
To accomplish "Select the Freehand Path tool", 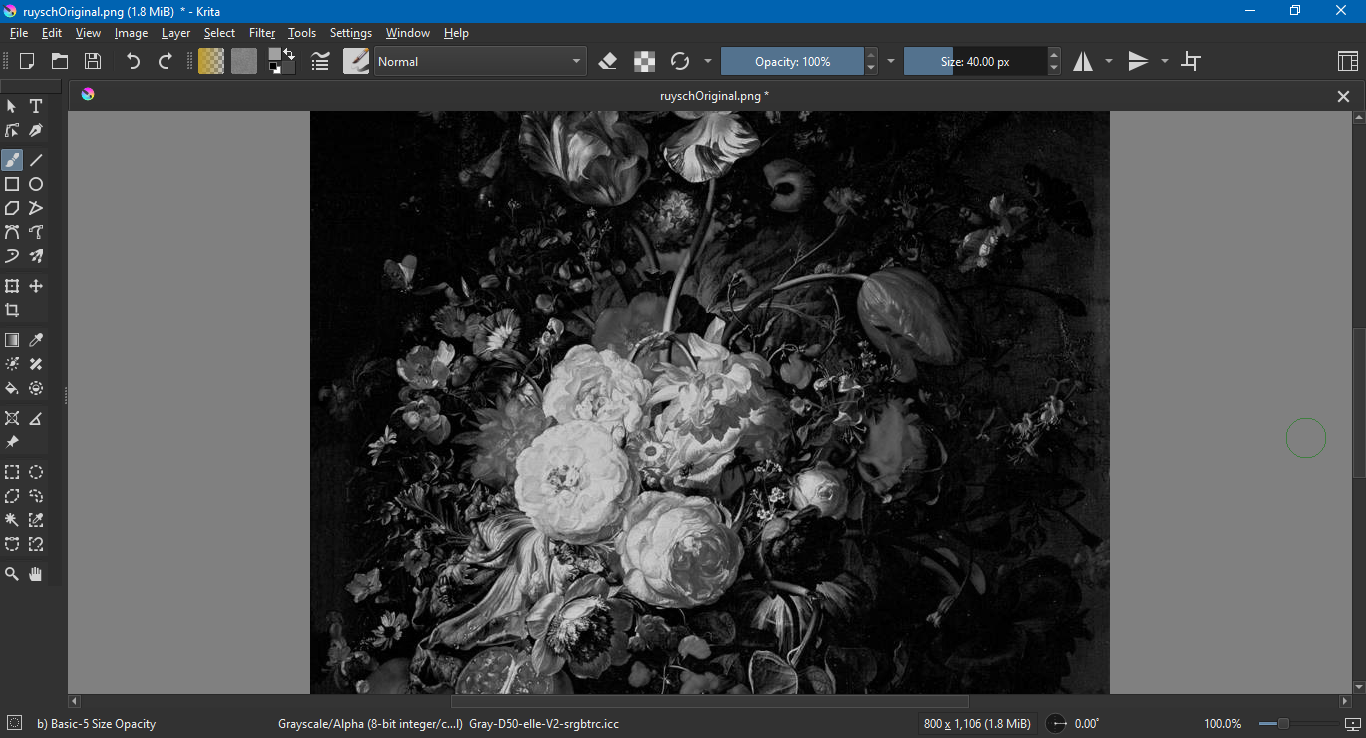I will [x=36, y=232].
